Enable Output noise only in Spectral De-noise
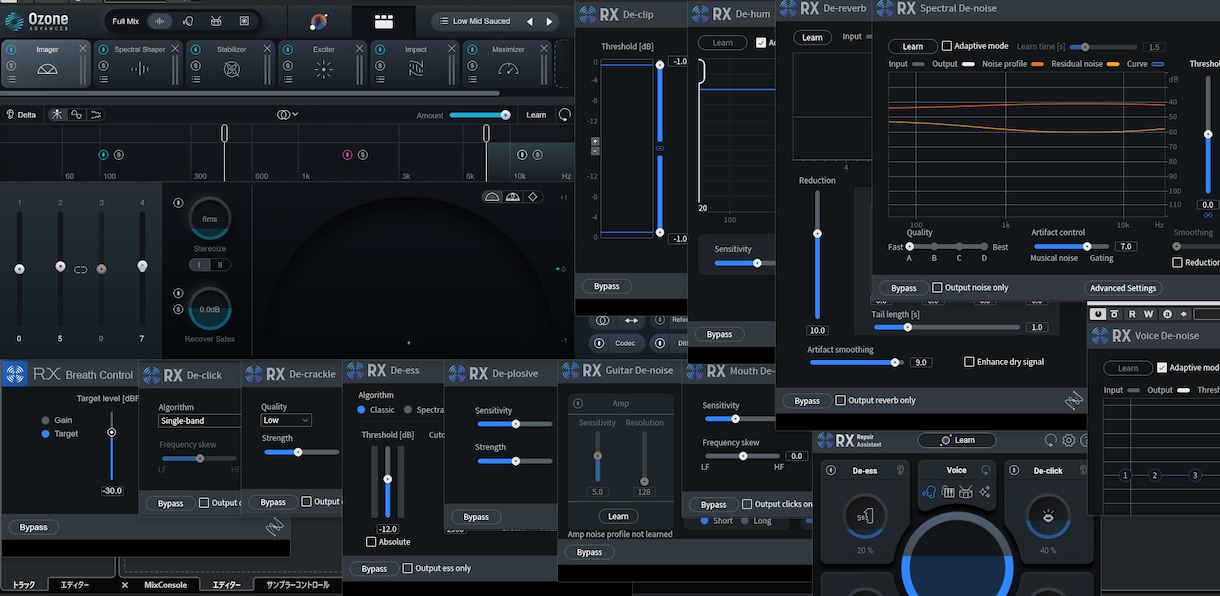The height and width of the screenshot is (596, 1220). 937,288
